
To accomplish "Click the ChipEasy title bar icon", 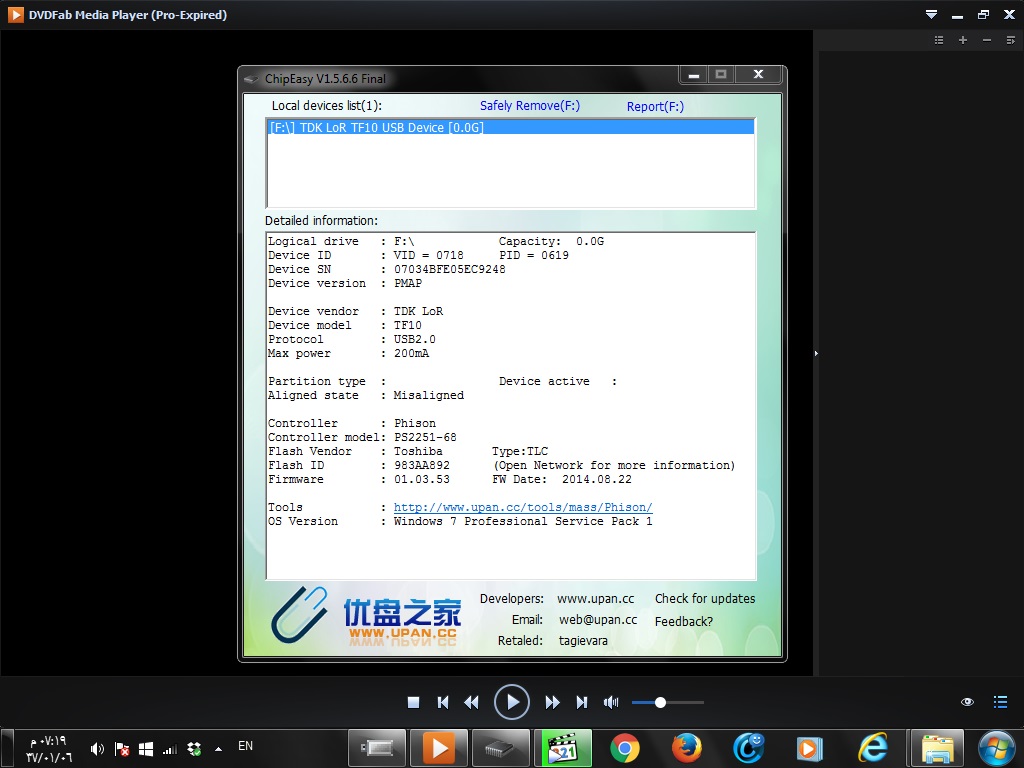I will (x=251, y=80).
